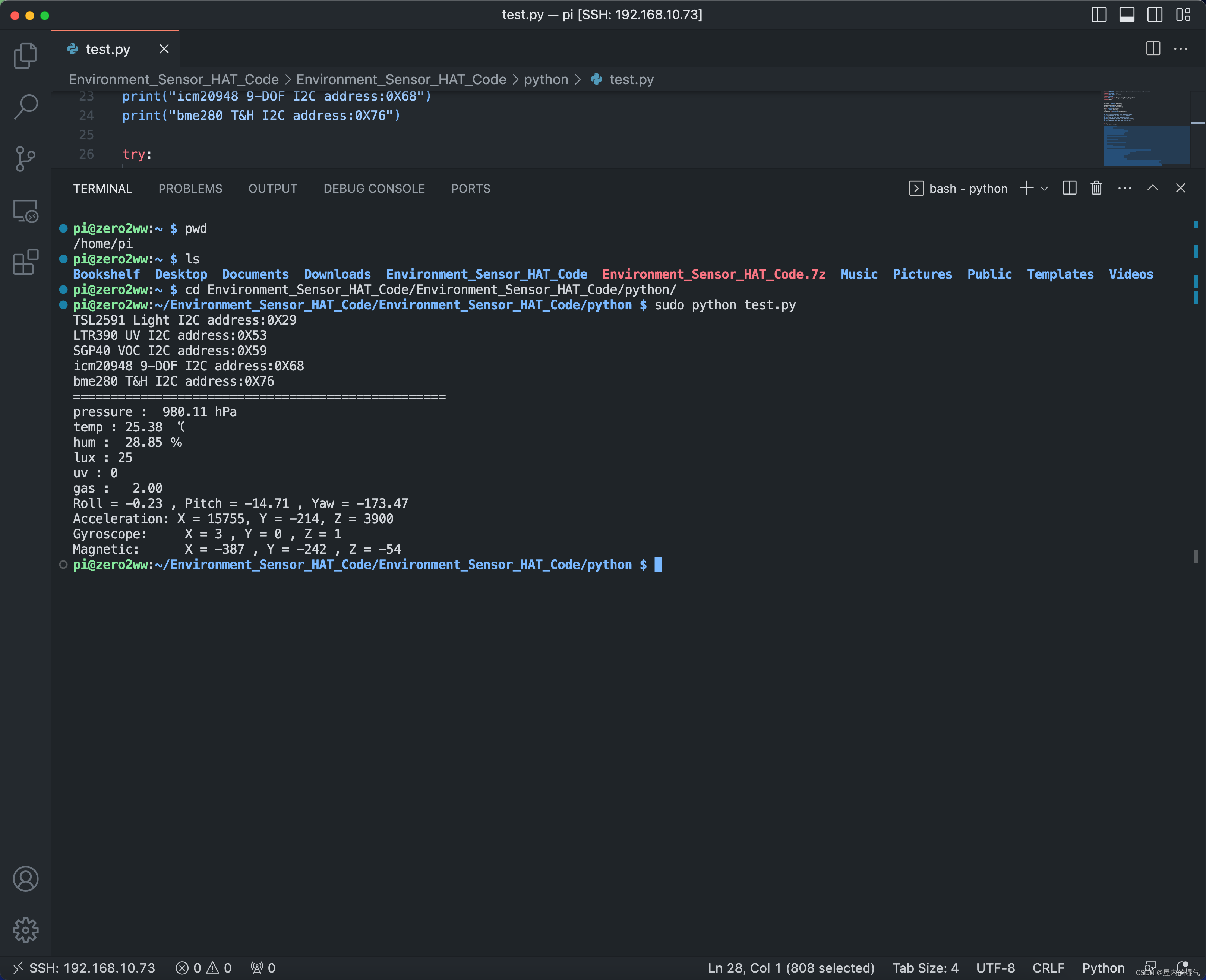Toggle the secondary side bar layout button
The image size is (1206, 980).
point(1155,15)
